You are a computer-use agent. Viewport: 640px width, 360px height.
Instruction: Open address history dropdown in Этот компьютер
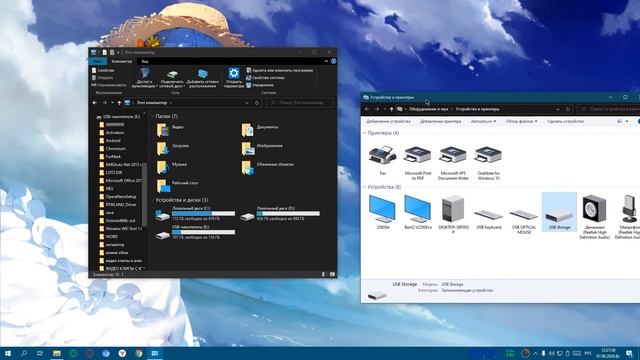(x=247, y=103)
